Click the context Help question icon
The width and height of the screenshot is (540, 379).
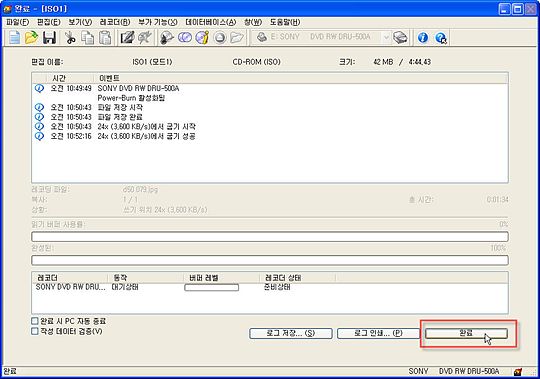tap(441, 38)
